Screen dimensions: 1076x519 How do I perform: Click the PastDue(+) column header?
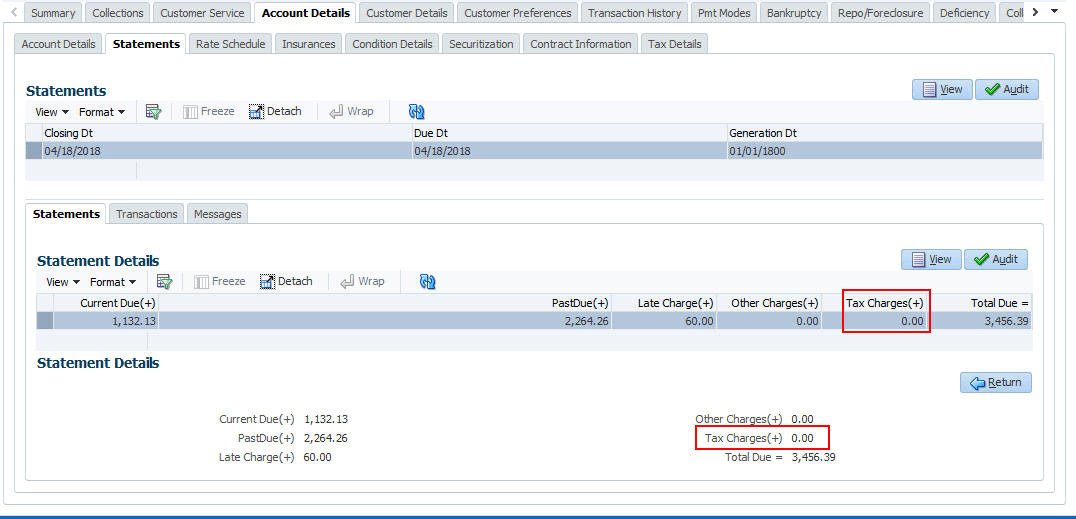pyautogui.click(x=385, y=303)
